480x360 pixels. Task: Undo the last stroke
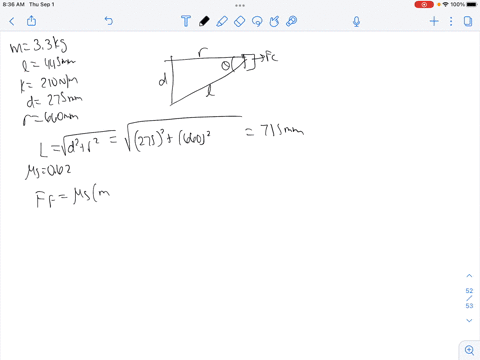pyautogui.click(x=109, y=21)
